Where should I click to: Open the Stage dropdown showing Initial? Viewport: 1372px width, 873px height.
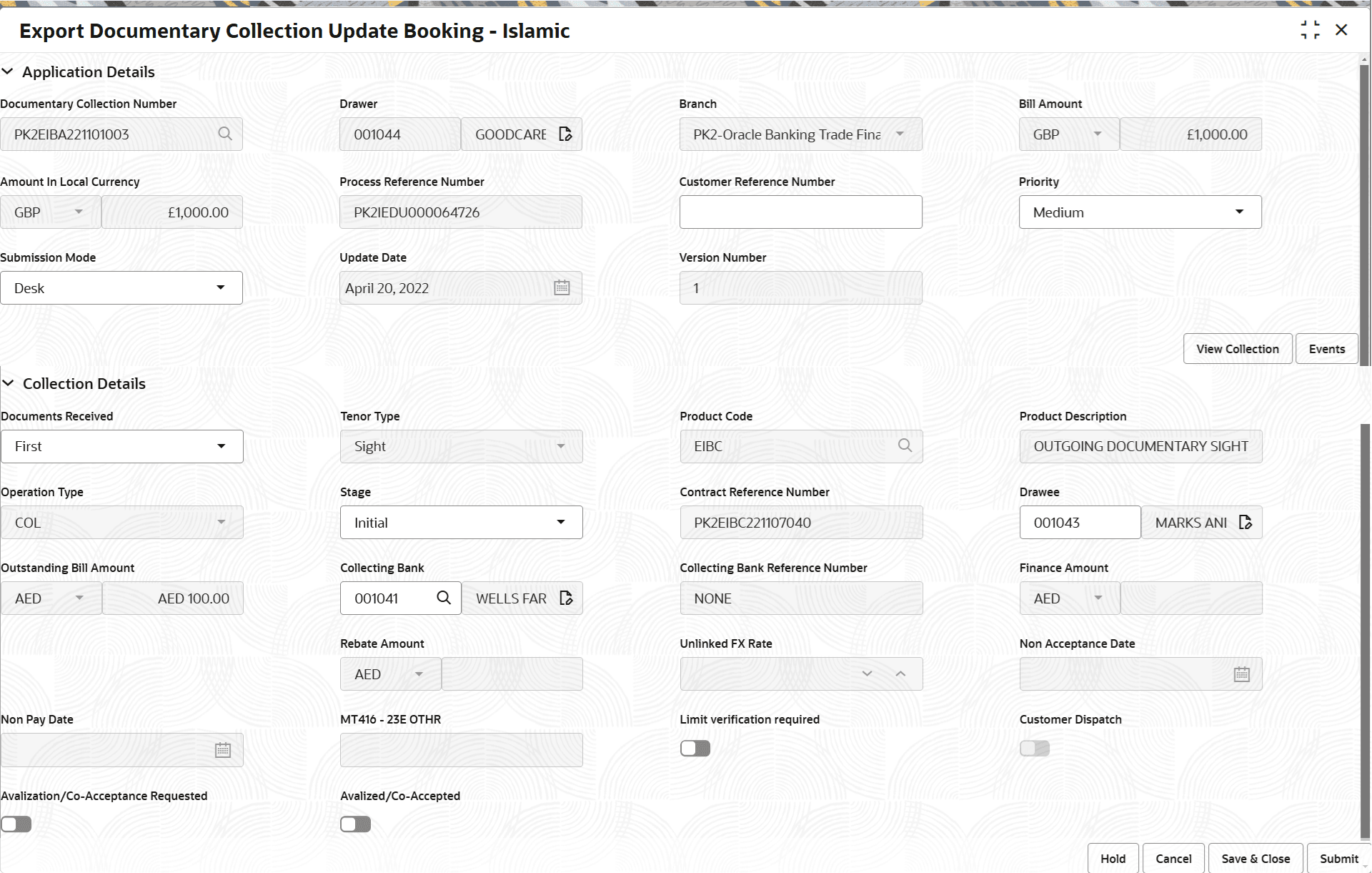(562, 522)
